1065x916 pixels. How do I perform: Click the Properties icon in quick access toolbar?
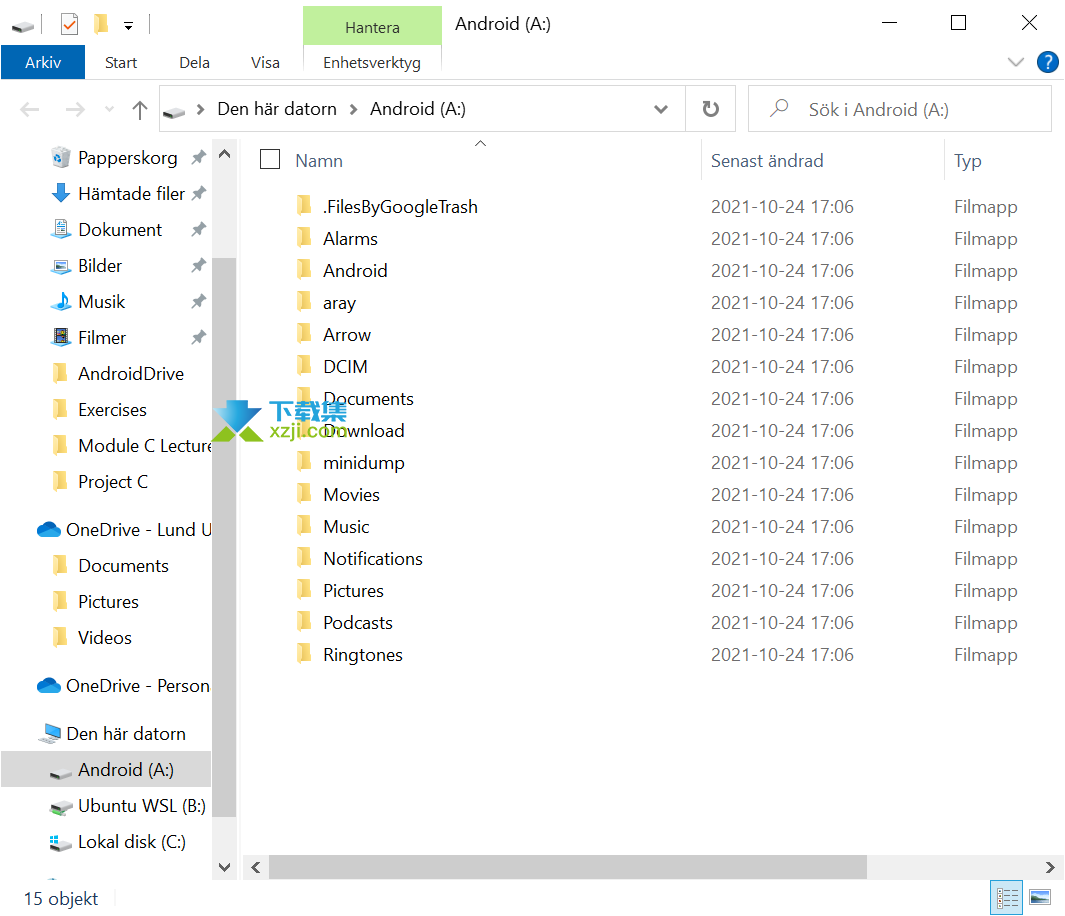point(69,24)
